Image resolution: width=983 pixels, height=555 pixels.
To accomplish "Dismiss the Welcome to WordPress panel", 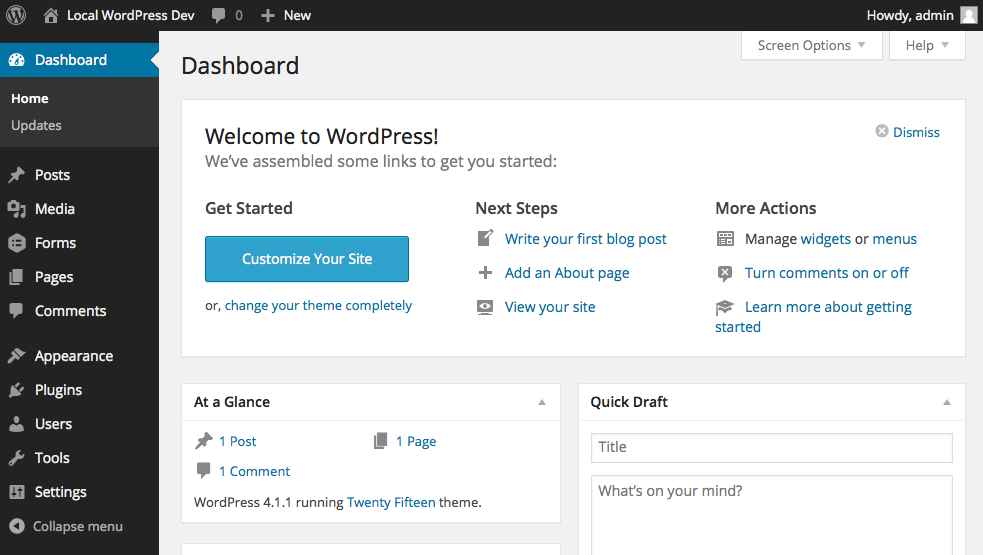I will (907, 132).
